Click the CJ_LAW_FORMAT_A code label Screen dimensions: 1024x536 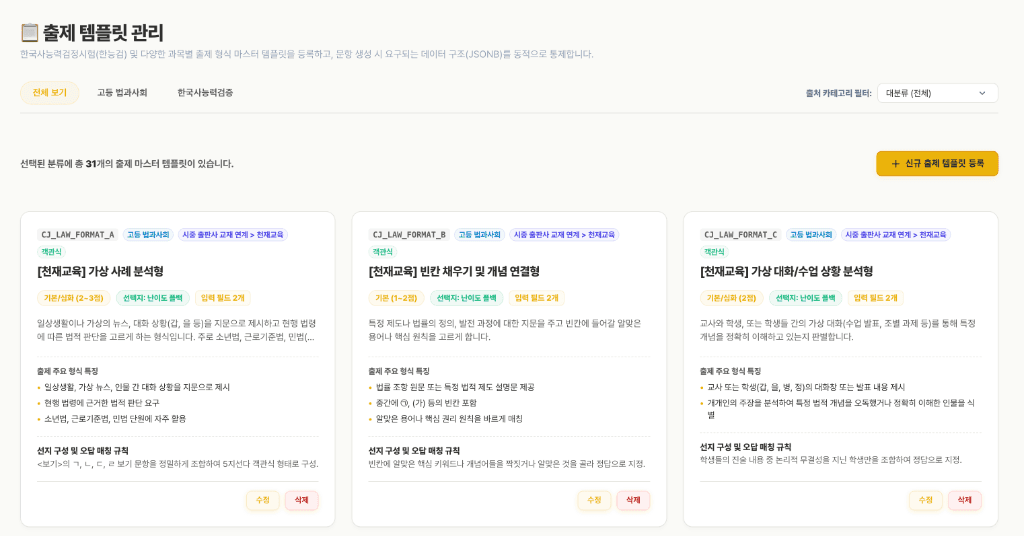point(78,234)
